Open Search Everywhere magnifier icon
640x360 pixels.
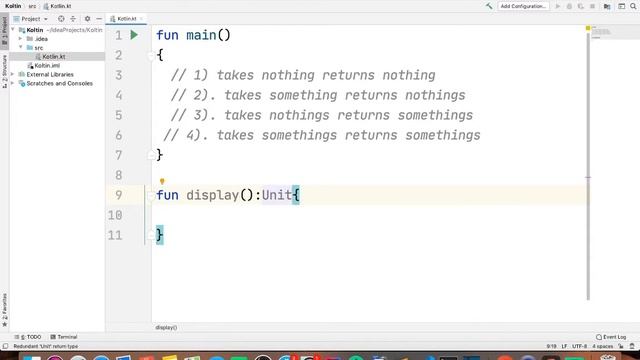[x=633, y=6]
